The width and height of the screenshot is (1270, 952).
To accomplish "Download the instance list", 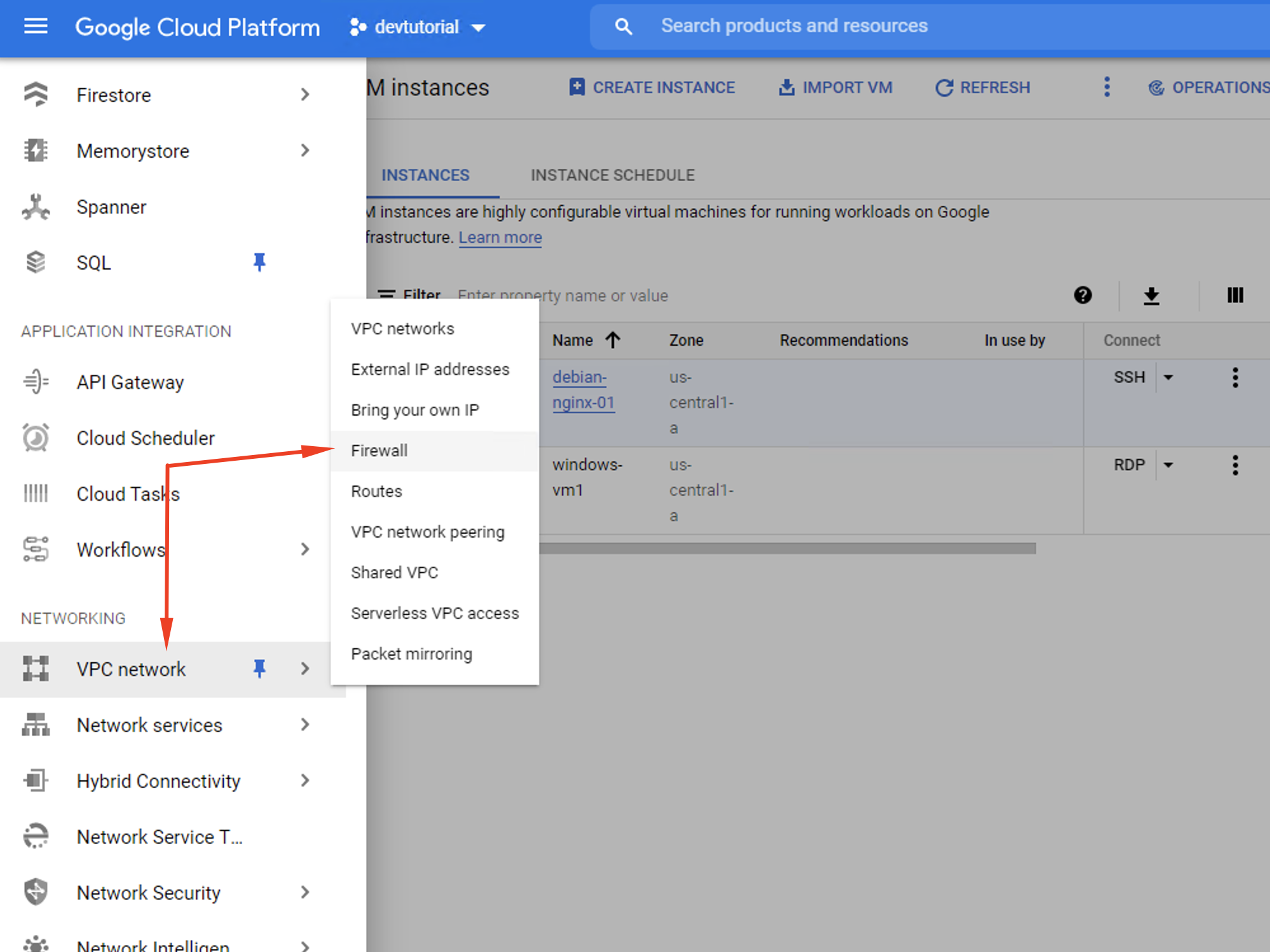I will point(1151,296).
